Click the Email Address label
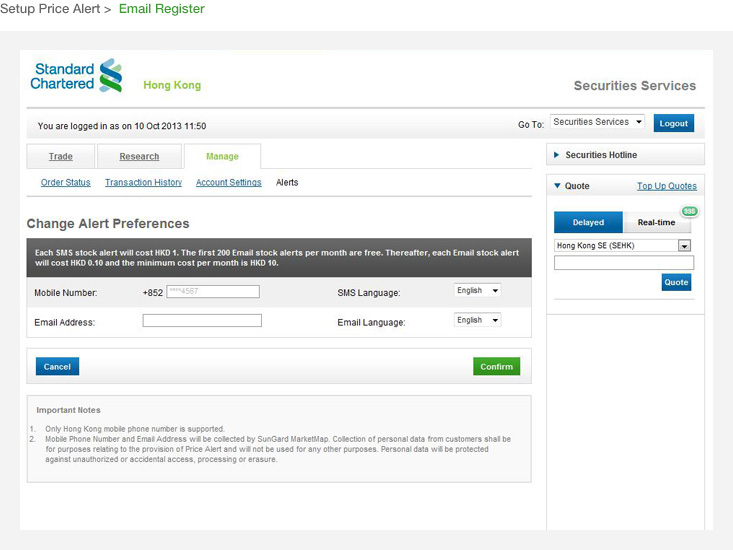The width and height of the screenshot is (733, 550). coord(65,322)
